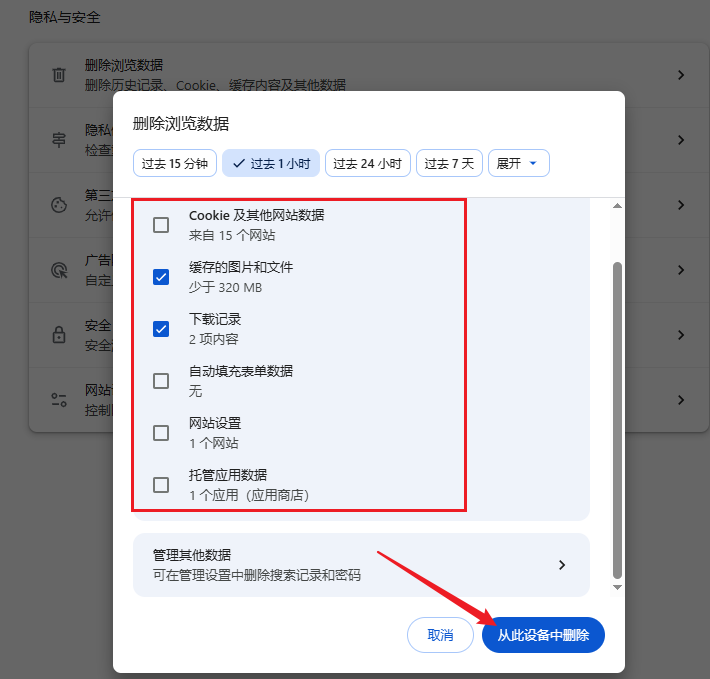Check 网站设置 checkbox
The height and width of the screenshot is (679, 710).
point(161,433)
